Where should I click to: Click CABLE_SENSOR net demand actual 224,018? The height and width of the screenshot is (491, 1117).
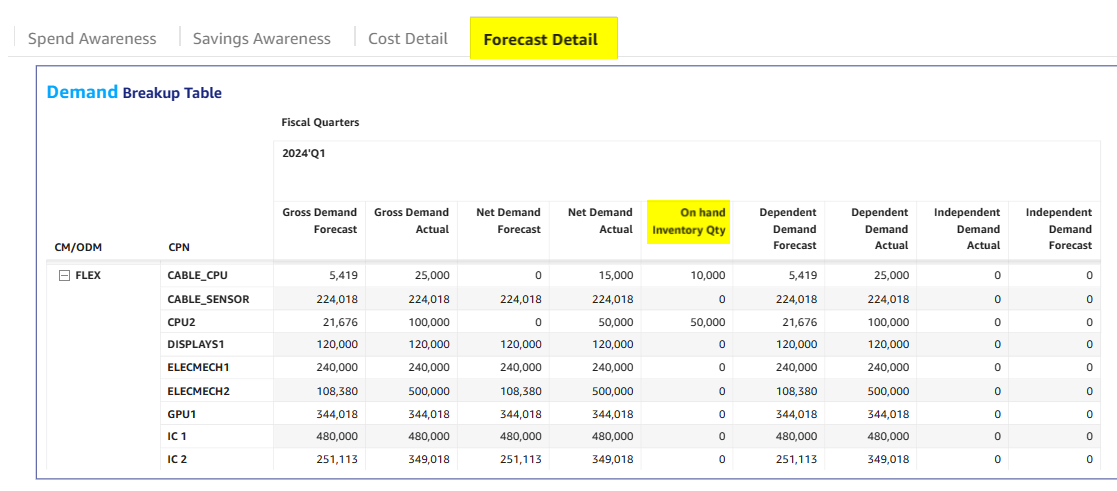tap(611, 299)
